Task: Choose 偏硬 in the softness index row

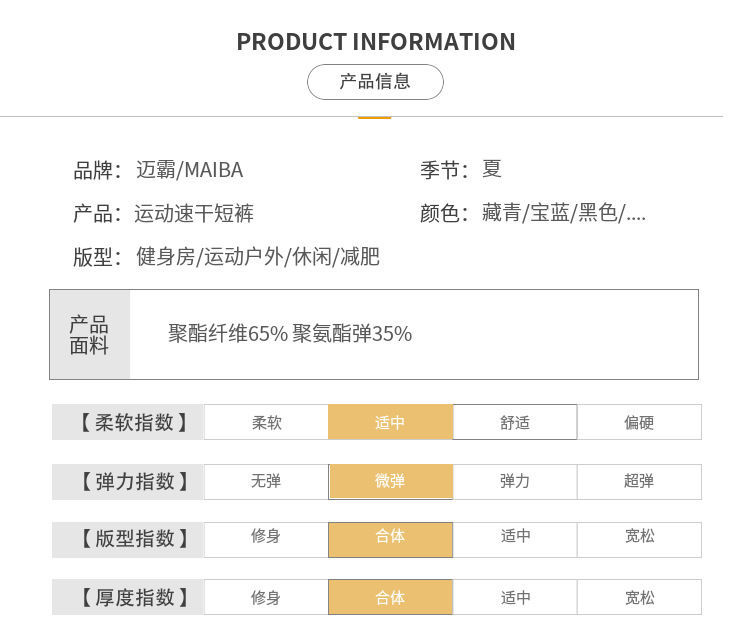Action: click(x=639, y=422)
